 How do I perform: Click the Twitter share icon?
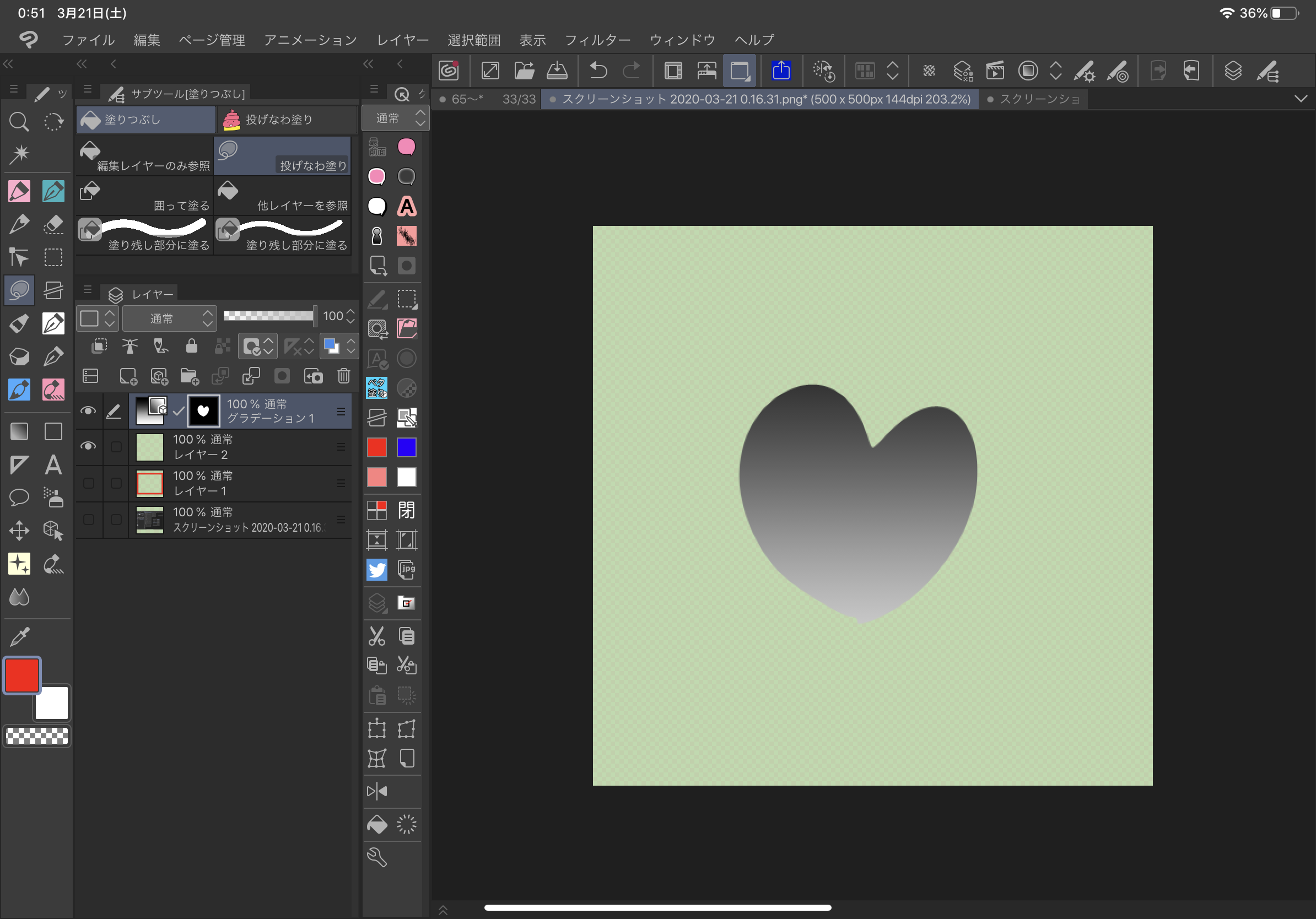(376, 570)
